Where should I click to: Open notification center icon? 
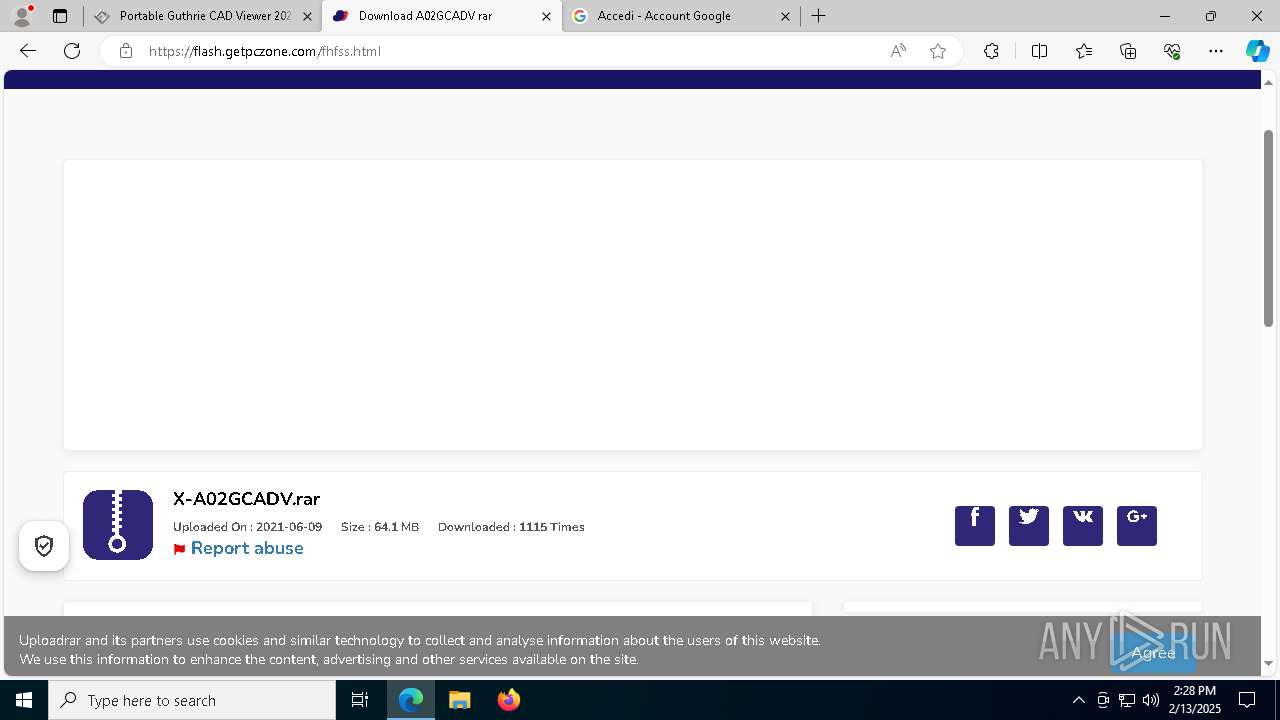tap(1247, 700)
